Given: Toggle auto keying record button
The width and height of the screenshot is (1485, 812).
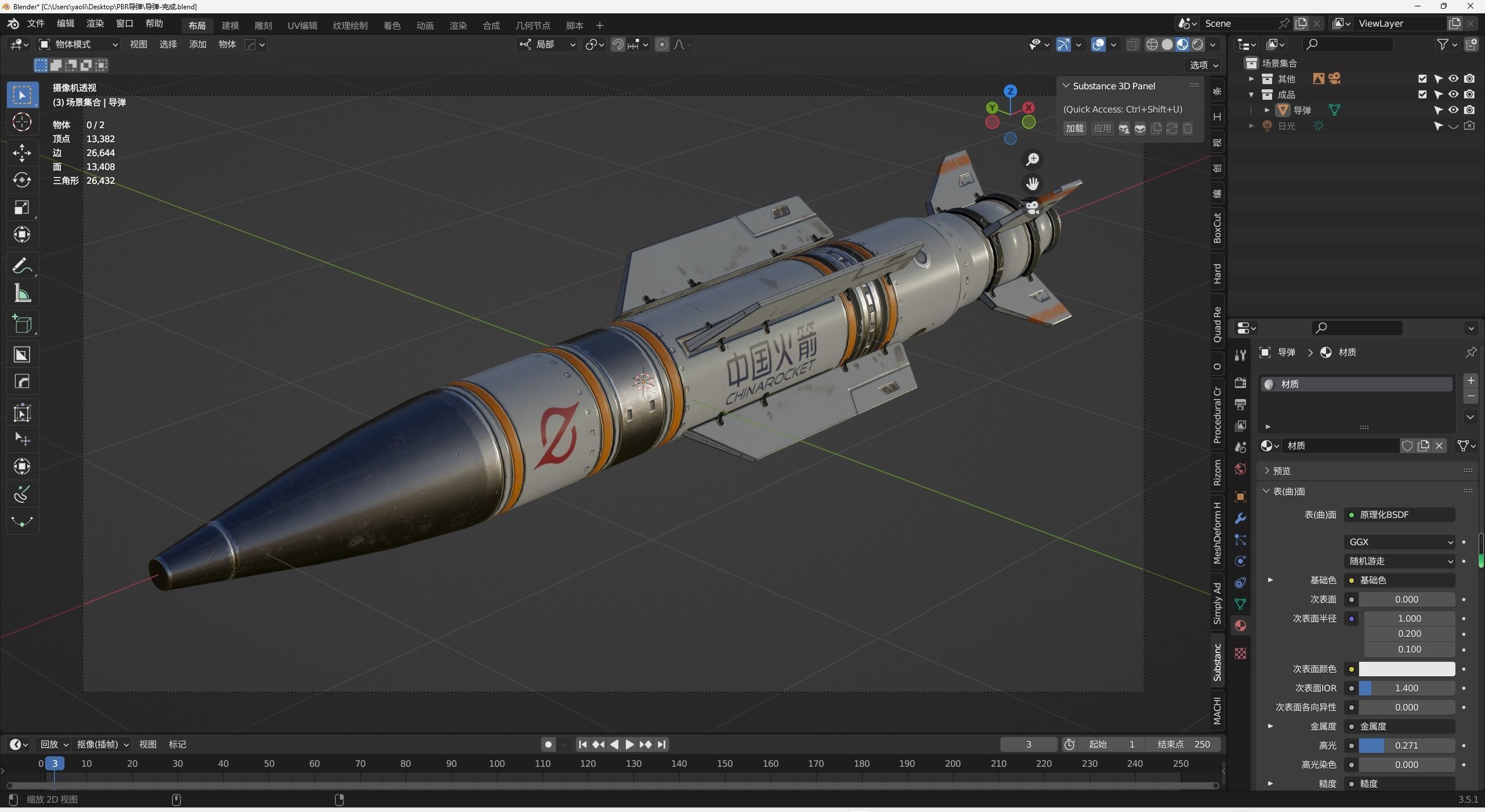Looking at the screenshot, I should click(548, 744).
